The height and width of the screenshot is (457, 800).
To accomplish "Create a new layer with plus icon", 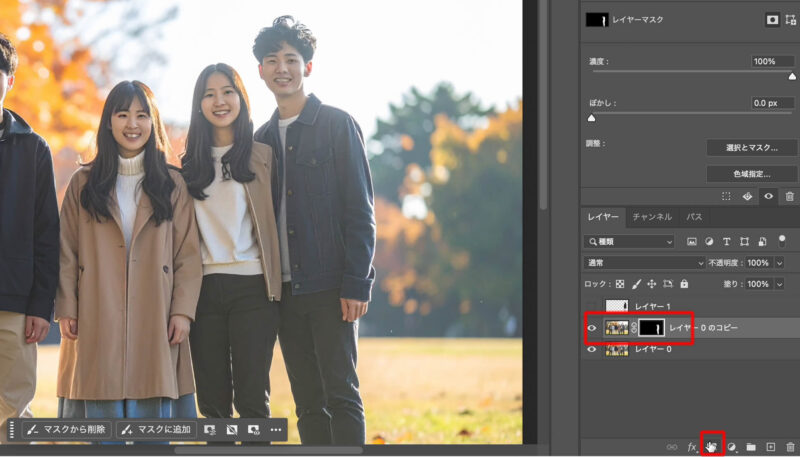I will click(x=771, y=447).
